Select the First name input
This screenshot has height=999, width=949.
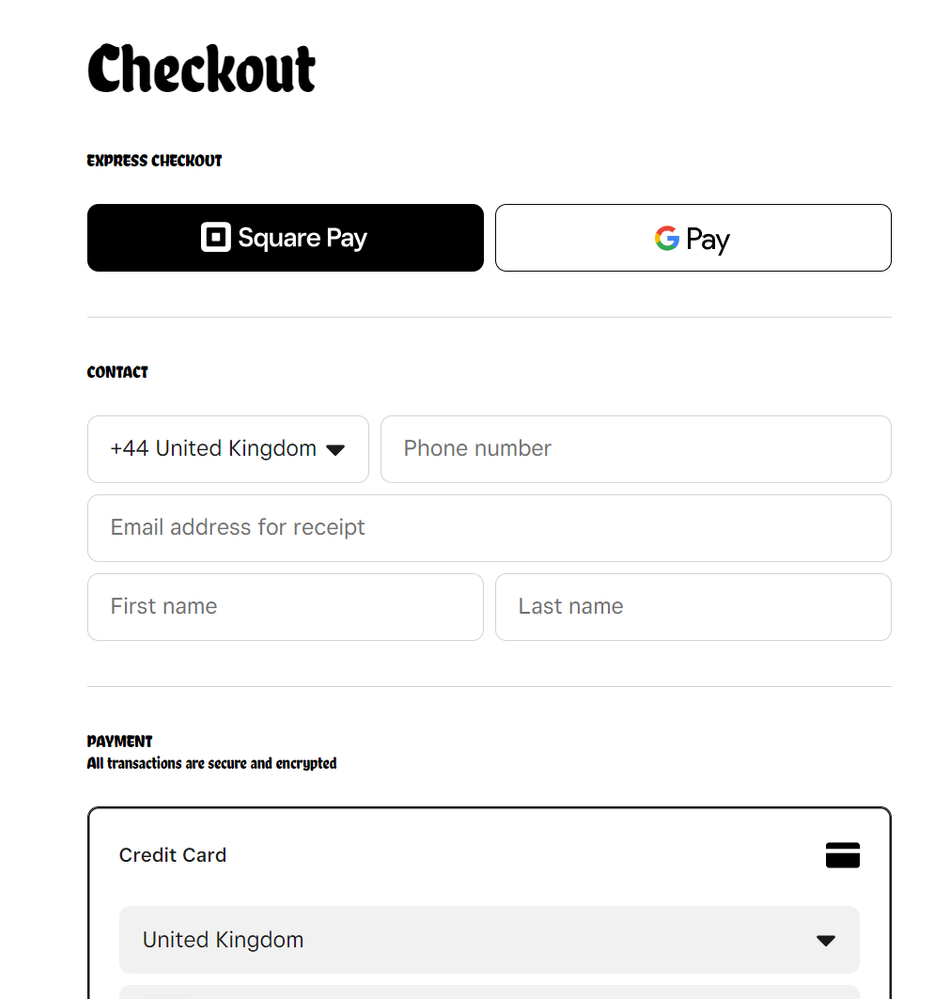pos(285,607)
